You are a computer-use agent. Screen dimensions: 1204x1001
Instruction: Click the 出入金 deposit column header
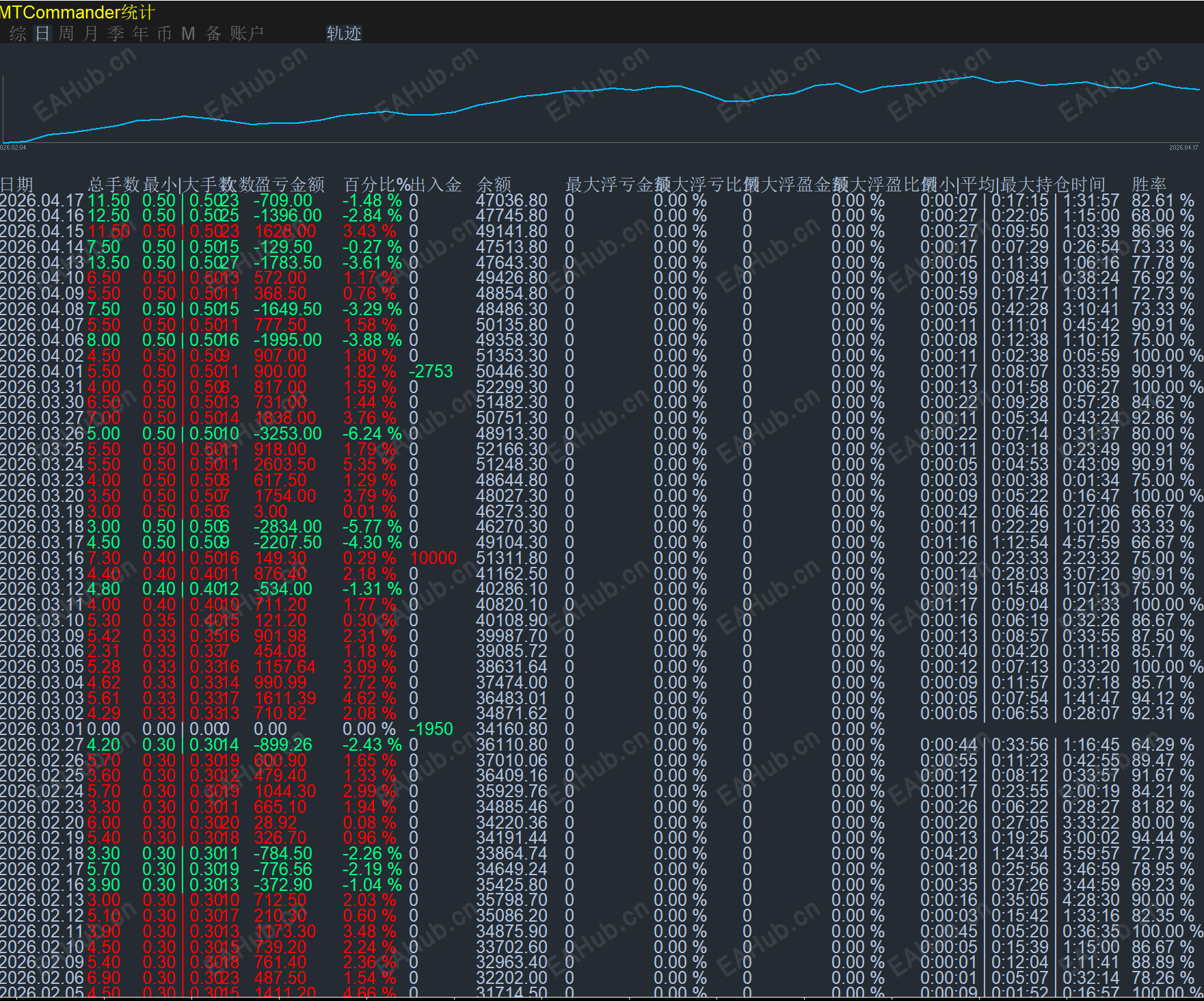[x=436, y=185]
